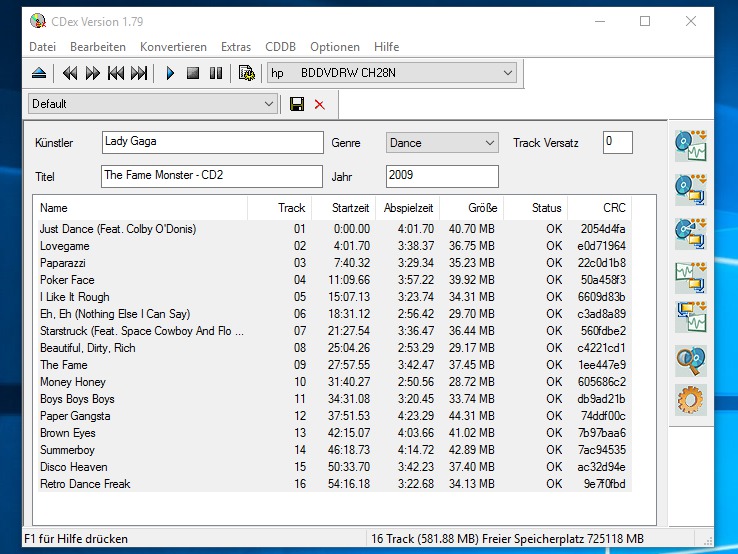The width and height of the screenshot is (738, 554).
Task: Open the Konvertieren menu
Action: (173, 47)
